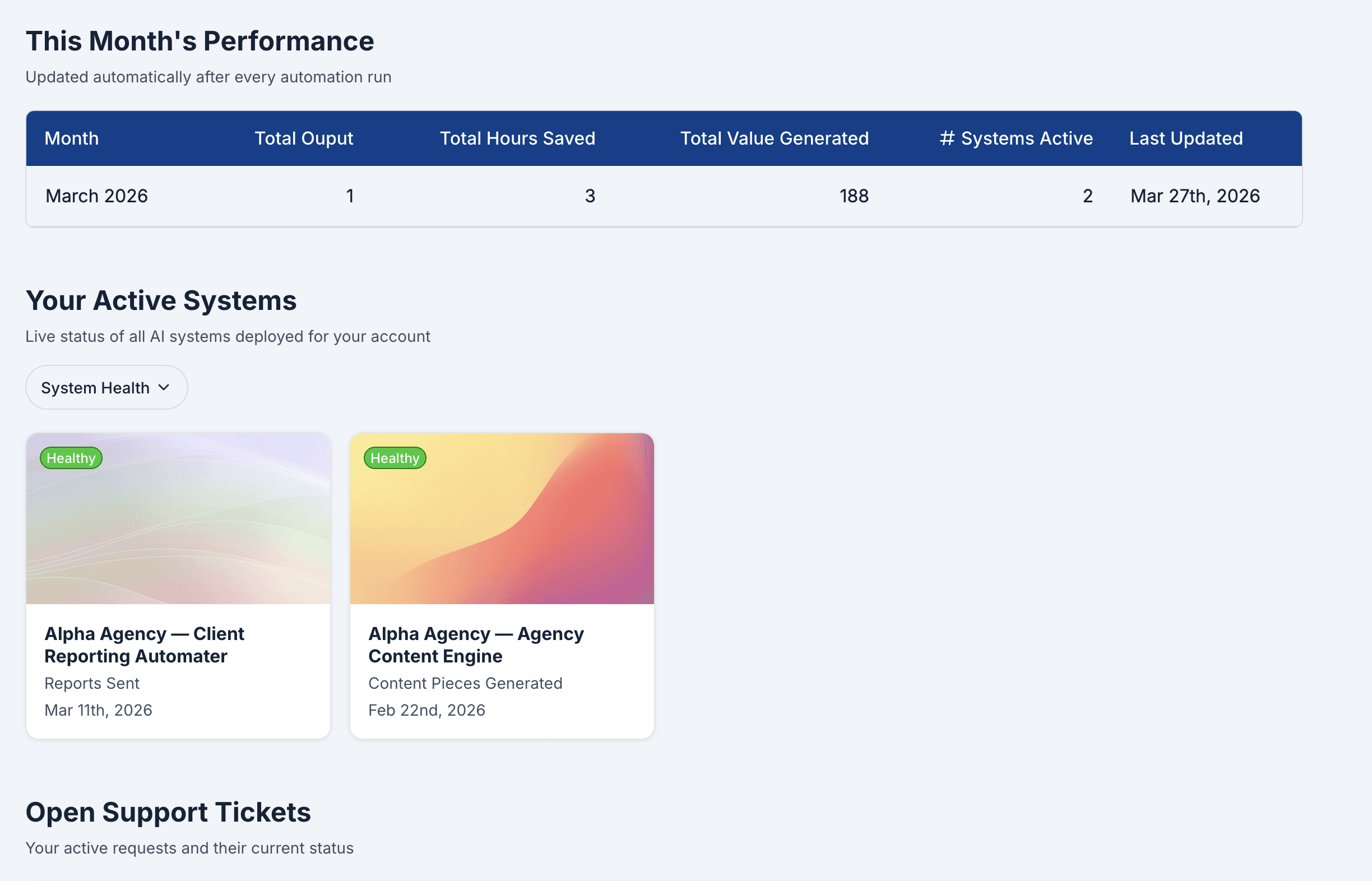Click the # Systems Active header
Screen dimensions: 1372x881
click(1015, 138)
